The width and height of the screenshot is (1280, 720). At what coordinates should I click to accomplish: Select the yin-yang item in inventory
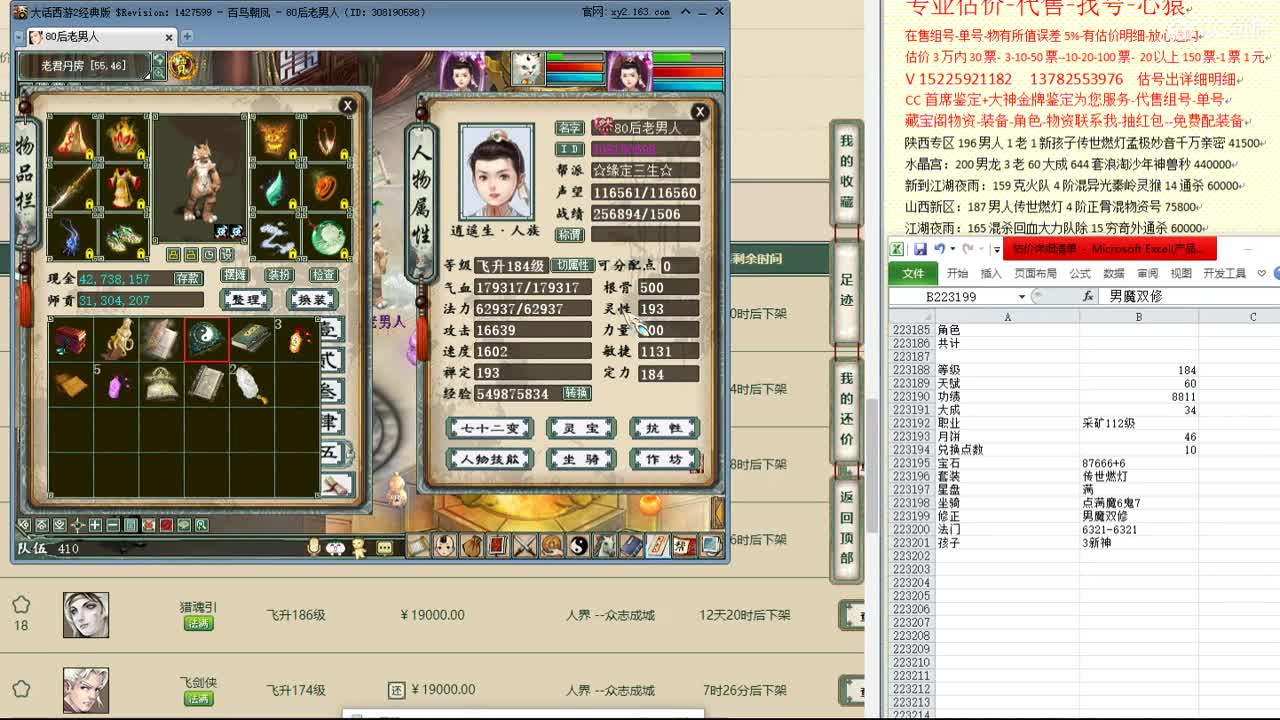(x=206, y=341)
